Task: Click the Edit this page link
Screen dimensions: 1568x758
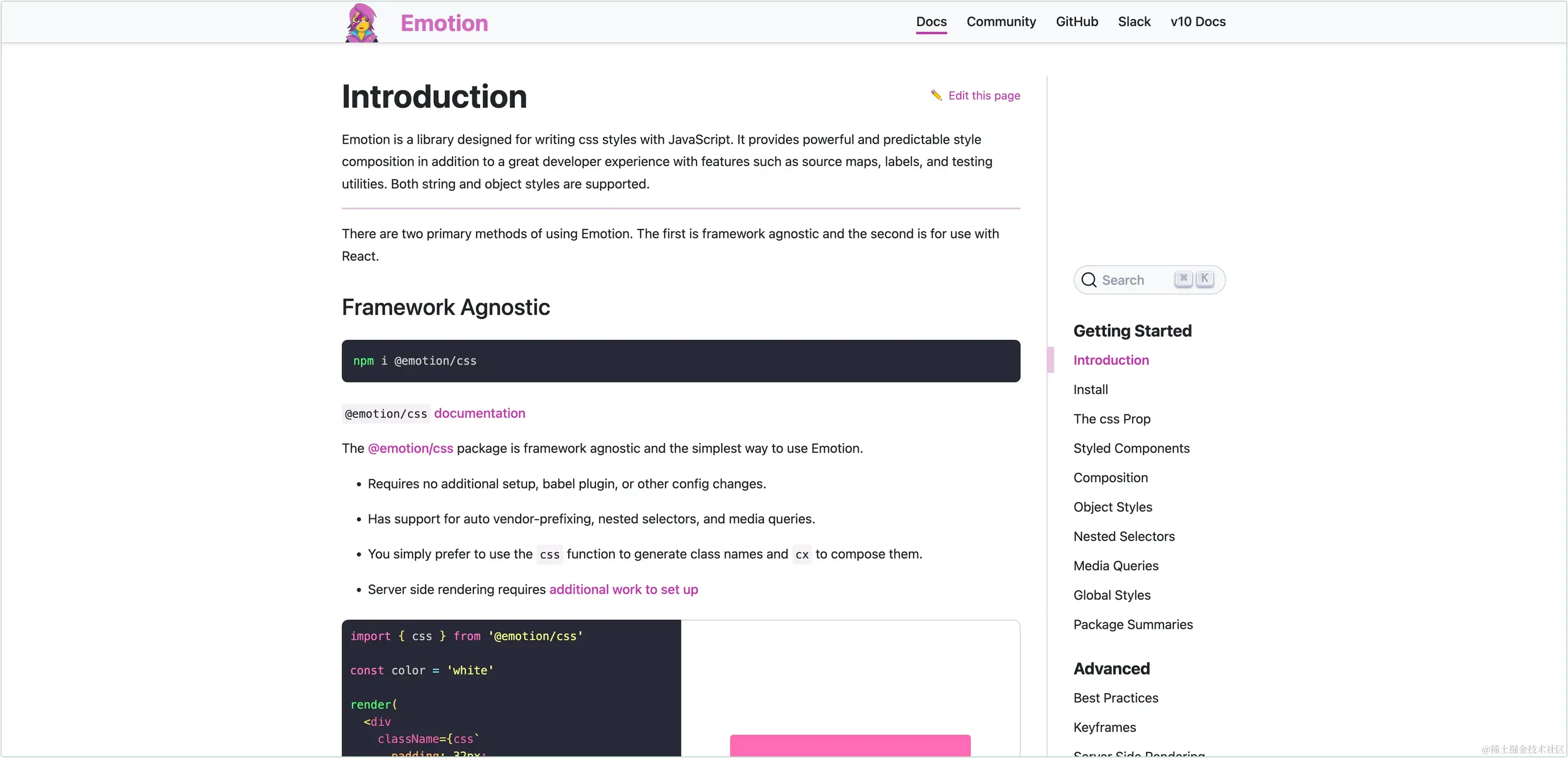Action: tap(984, 95)
